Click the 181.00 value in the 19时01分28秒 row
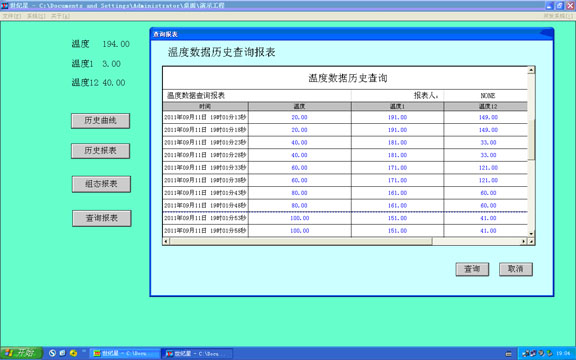 click(x=397, y=155)
